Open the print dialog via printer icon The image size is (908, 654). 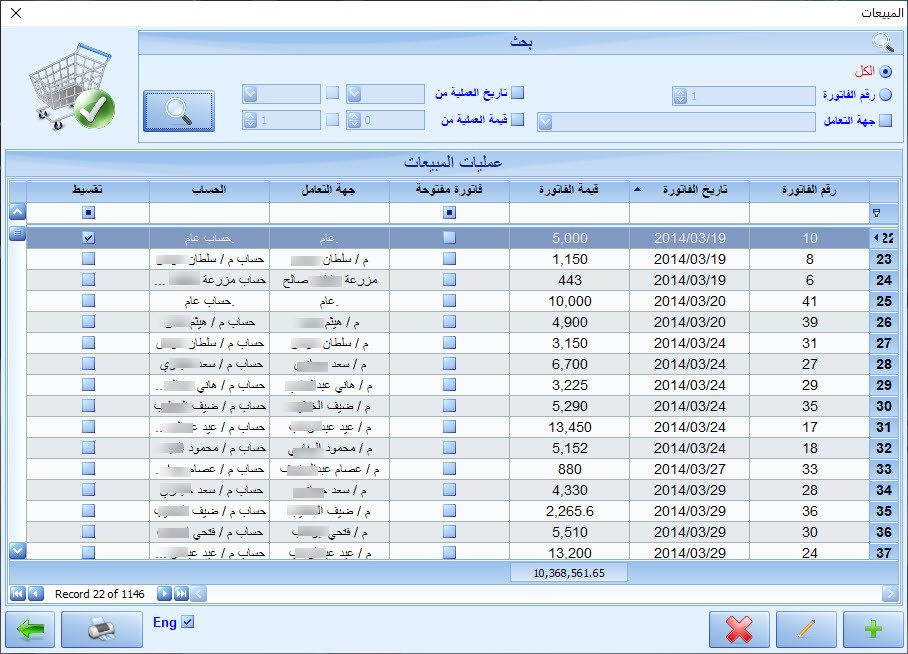pyautogui.click(x=101, y=630)
